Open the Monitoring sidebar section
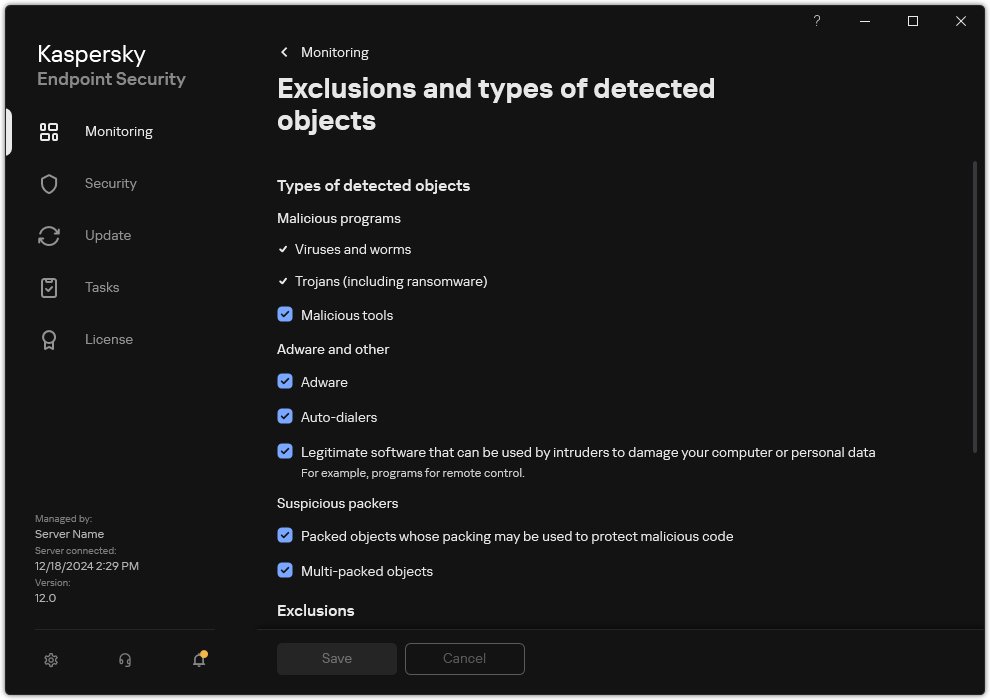Screen dimensions: 990x700 (118, 131)
